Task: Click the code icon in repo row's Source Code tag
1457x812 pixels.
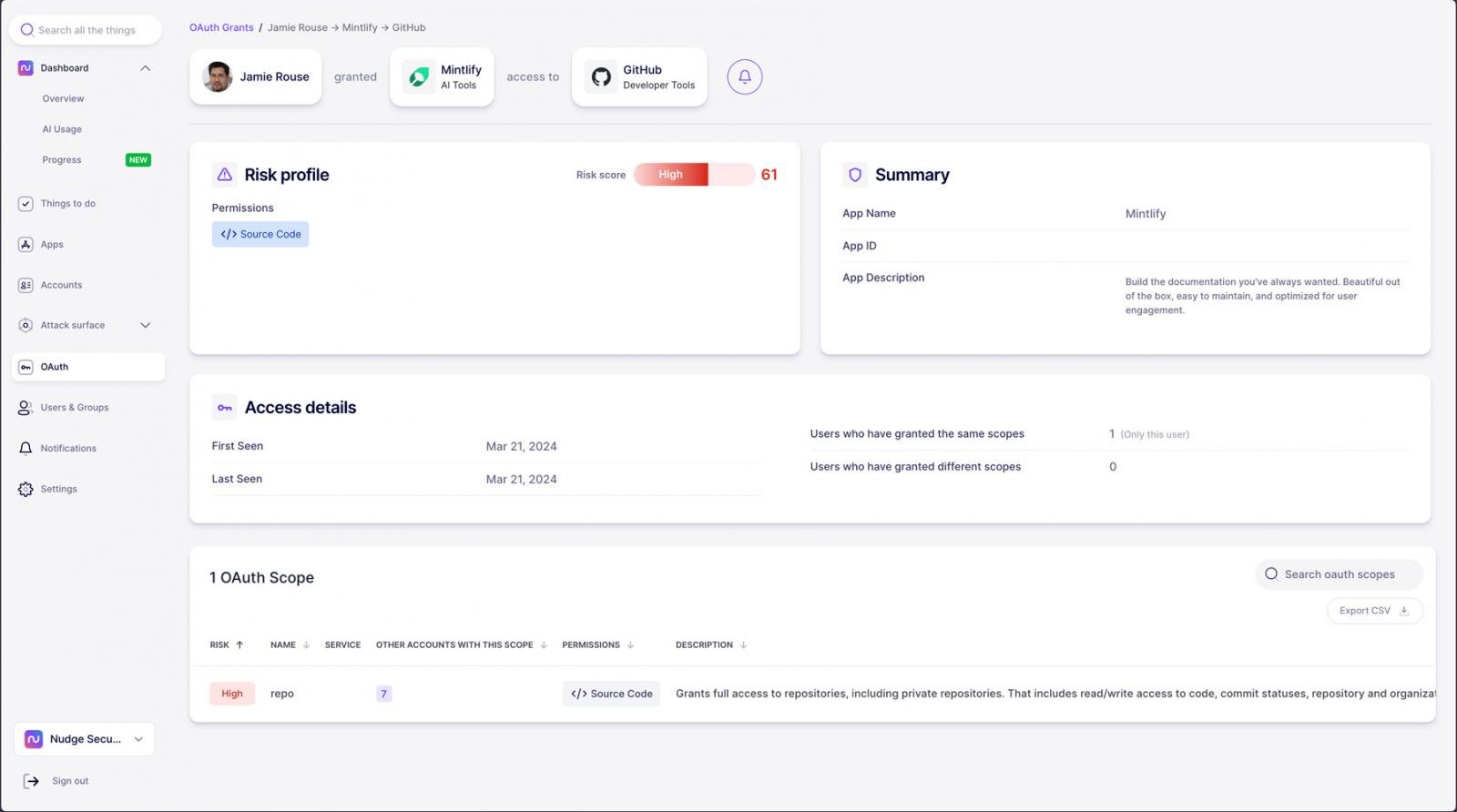Action: pyautogui.click(x=579, y=694)
